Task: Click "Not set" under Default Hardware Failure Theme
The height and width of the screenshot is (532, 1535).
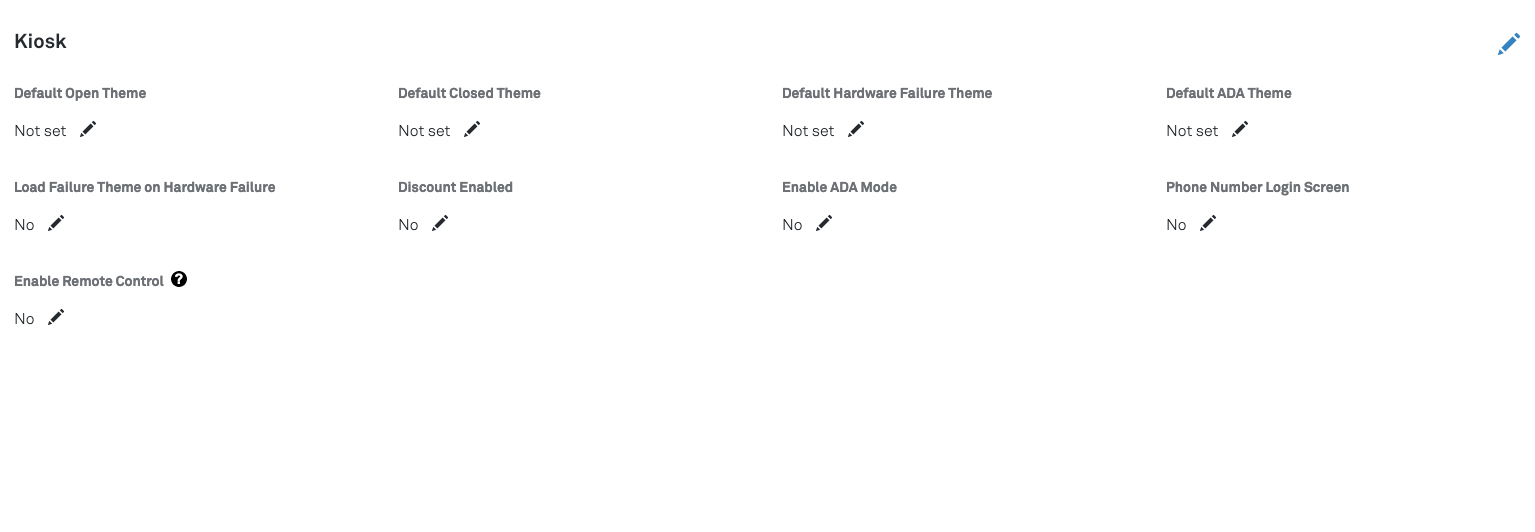Action: click(808, 131)
